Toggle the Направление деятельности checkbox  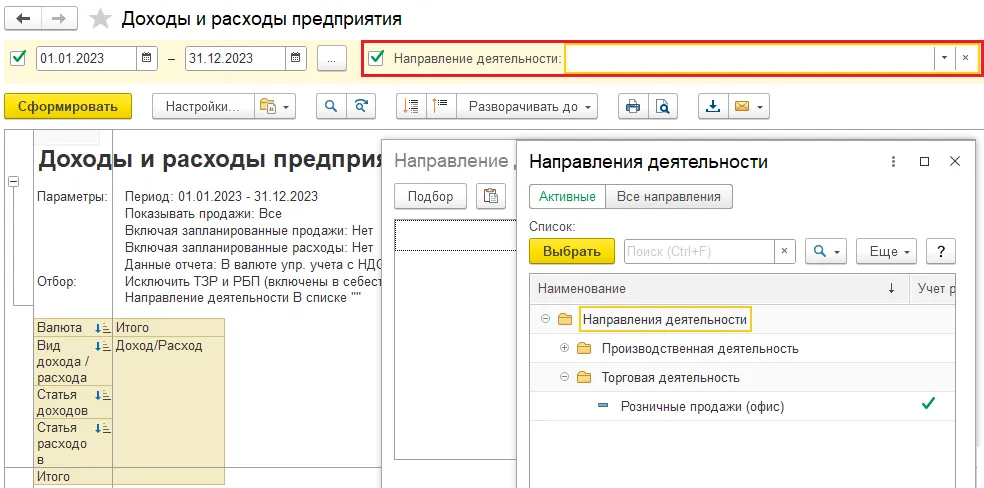coord(376,58)
